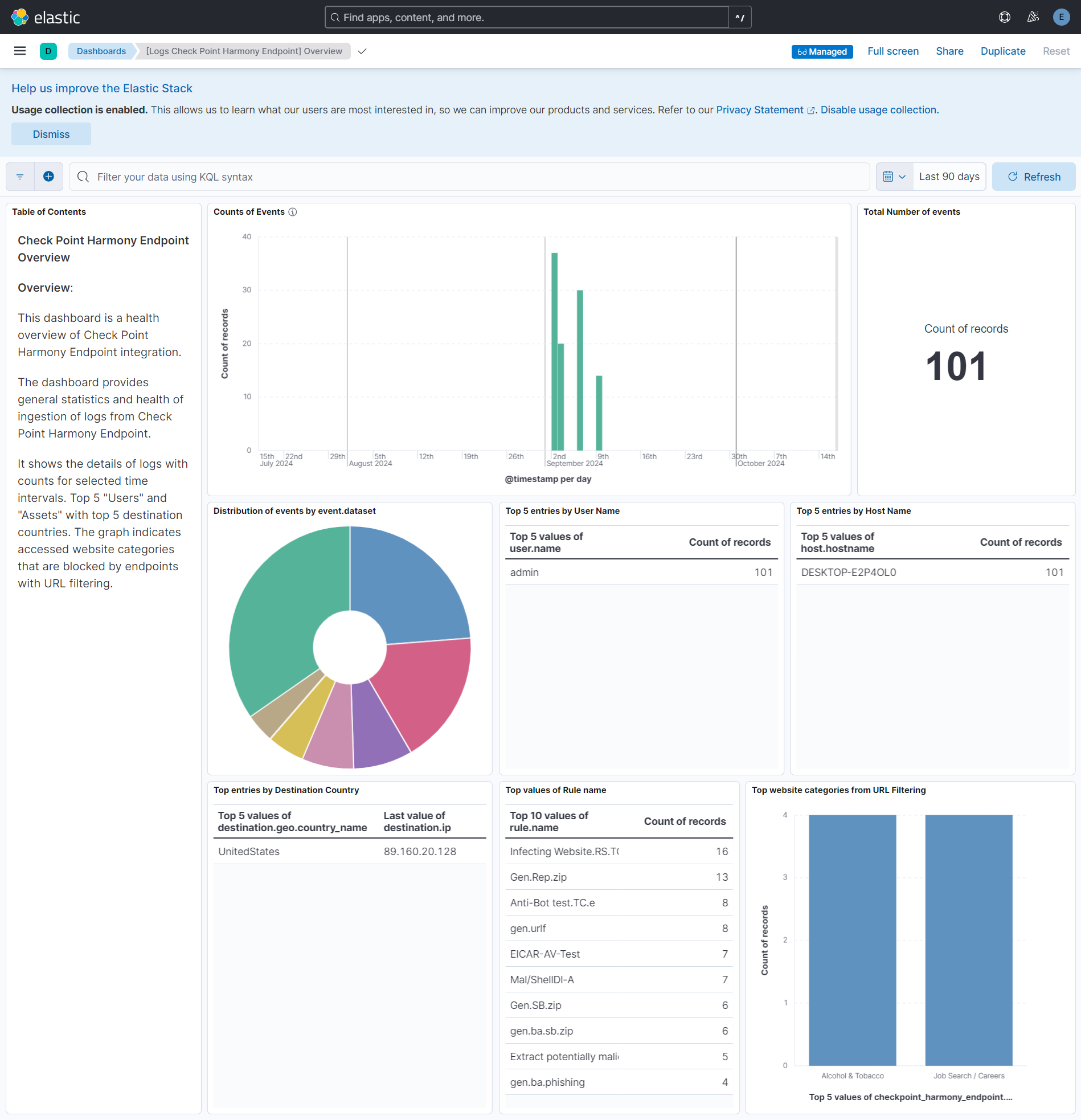Navigate to the Dashboards breadcrumb
Screen dimensions: 1081x1120
pyautogui.click(x=101, y=51)
